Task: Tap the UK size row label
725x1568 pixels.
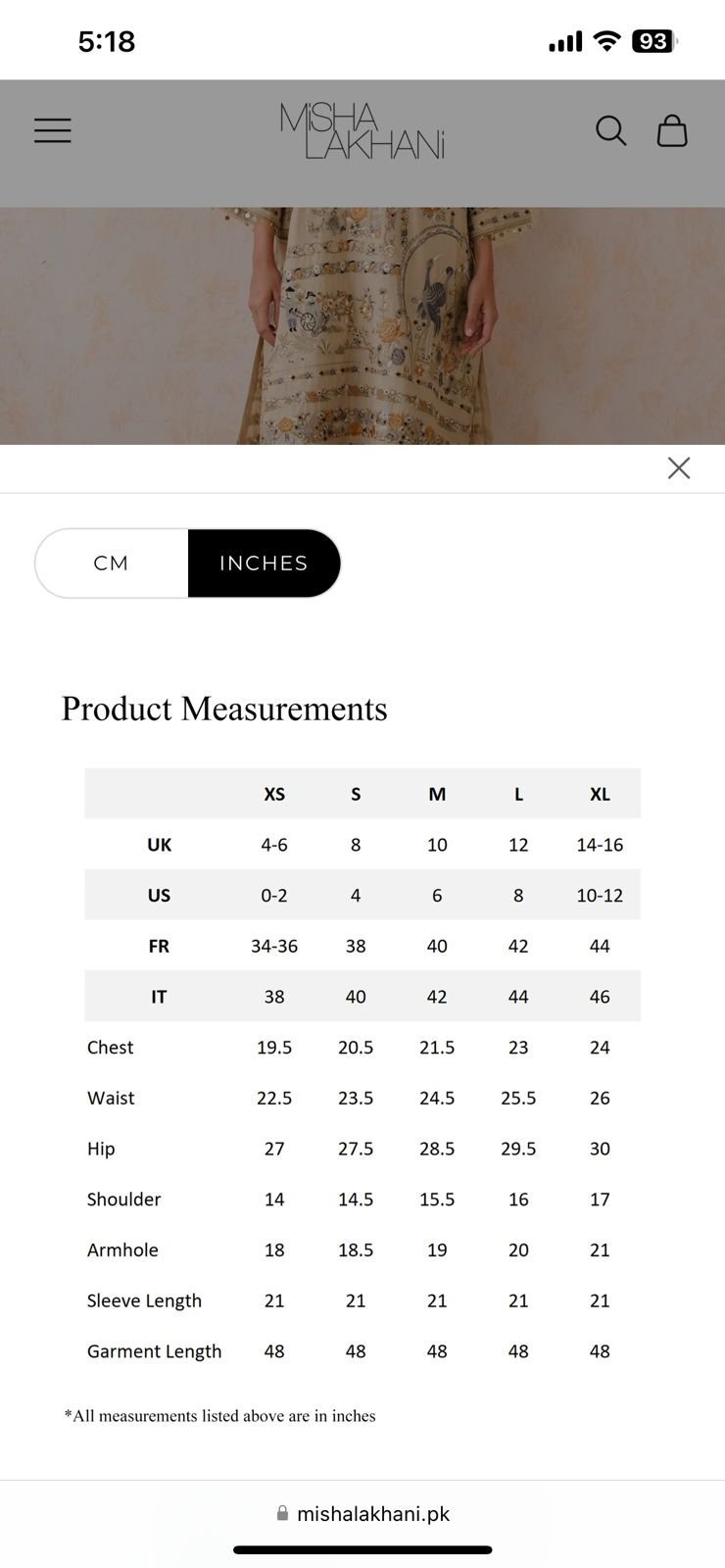Action: [x=159, y=845]
